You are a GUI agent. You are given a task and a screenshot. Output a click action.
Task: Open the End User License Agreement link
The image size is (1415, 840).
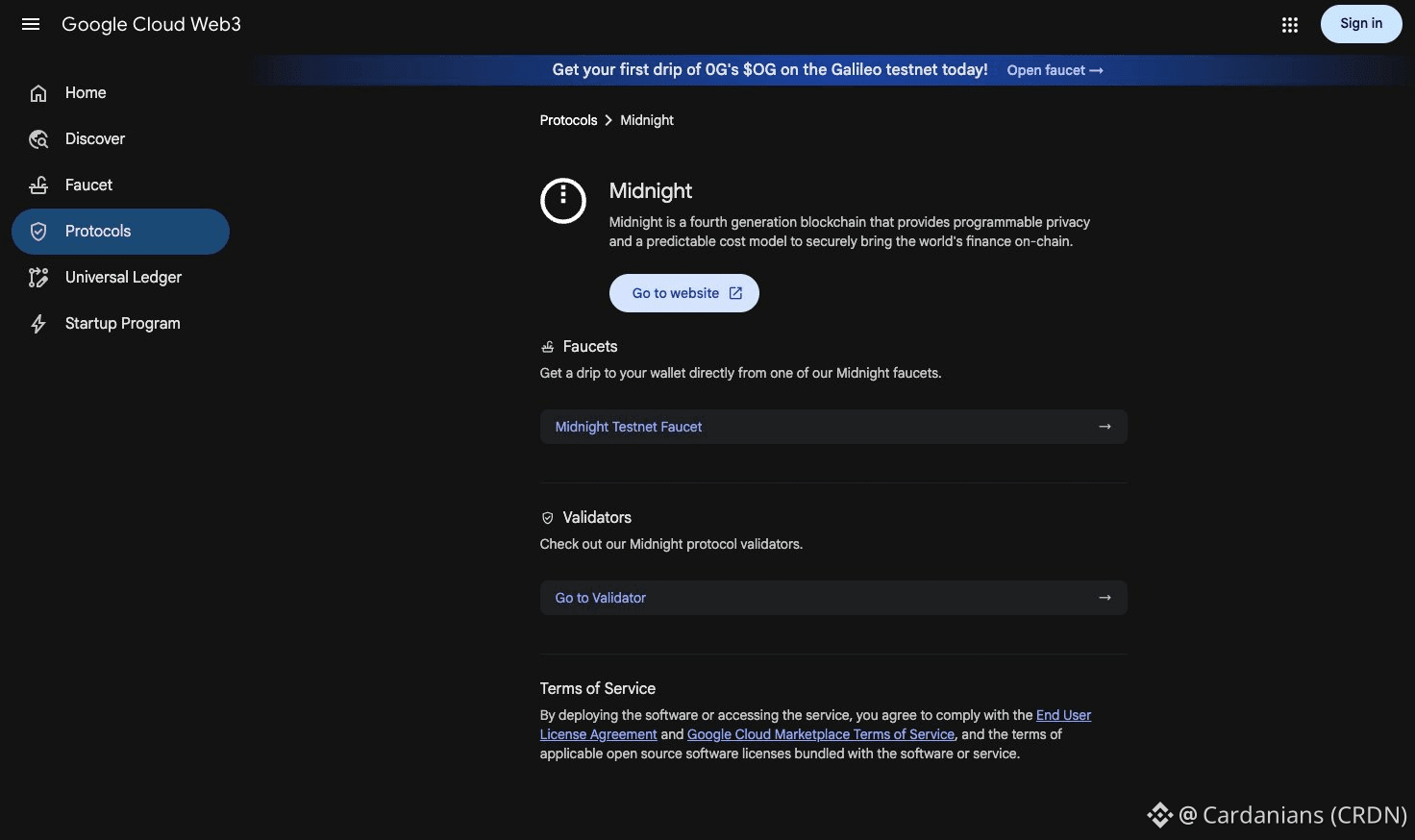pyautogui.click(x=815, y=725)
